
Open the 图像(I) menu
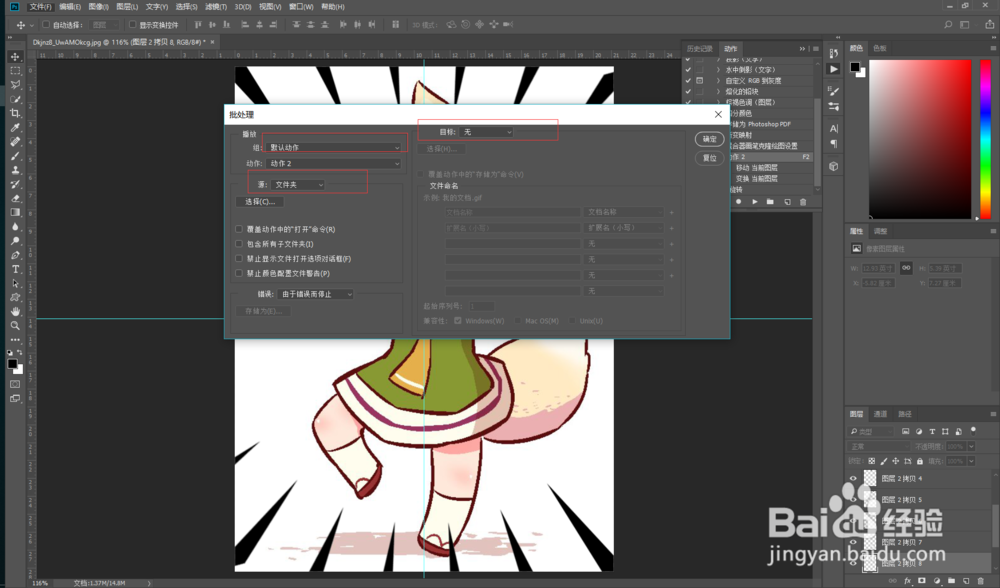98,6
